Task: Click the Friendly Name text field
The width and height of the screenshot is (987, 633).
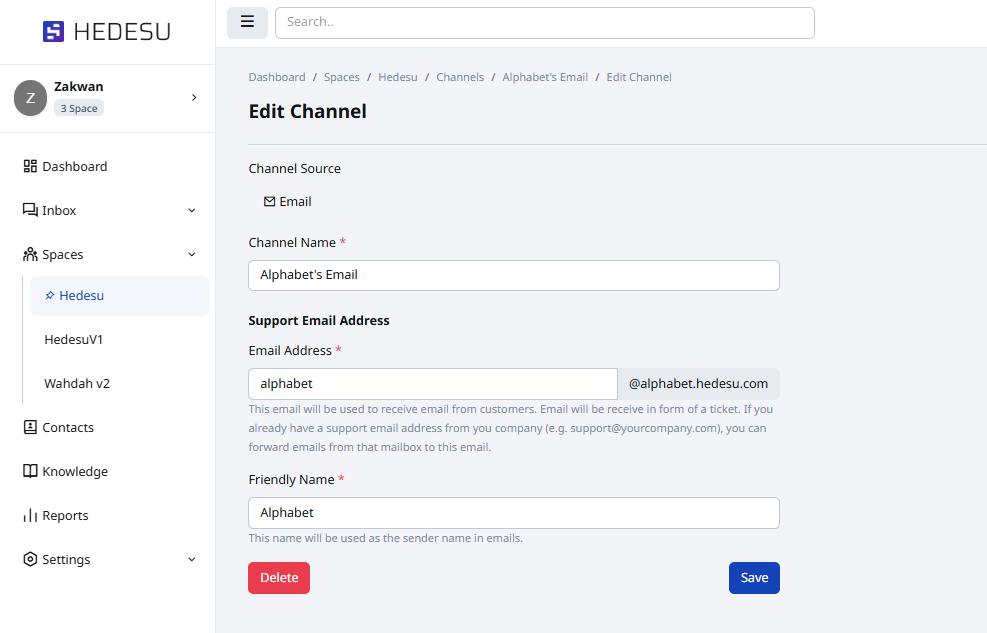Action: [513, 513]
